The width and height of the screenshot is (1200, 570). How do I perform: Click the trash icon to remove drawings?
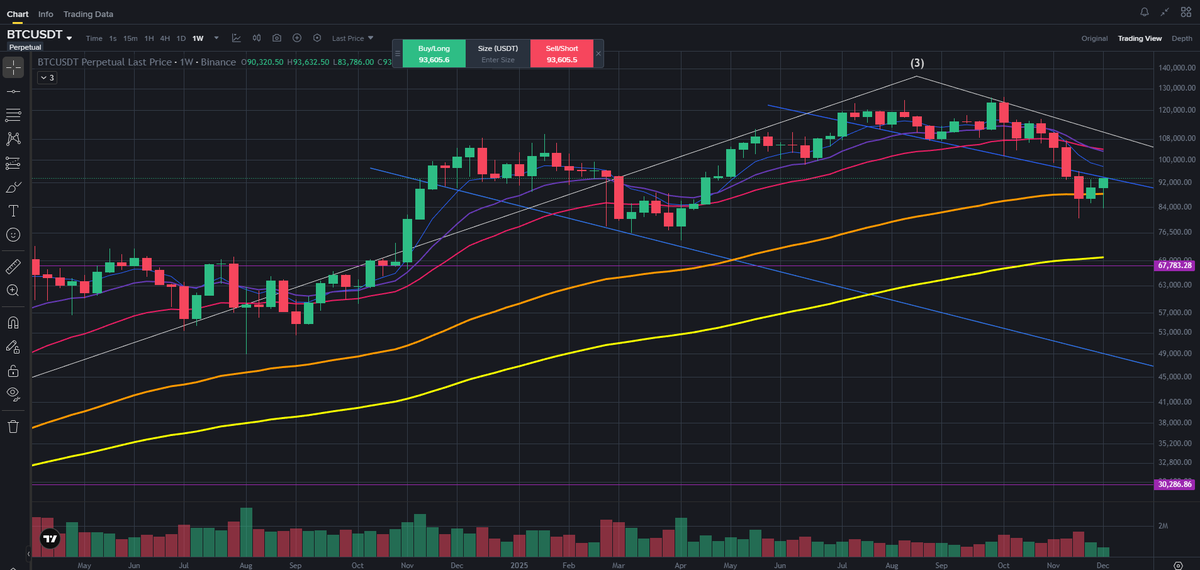point(13,427)
